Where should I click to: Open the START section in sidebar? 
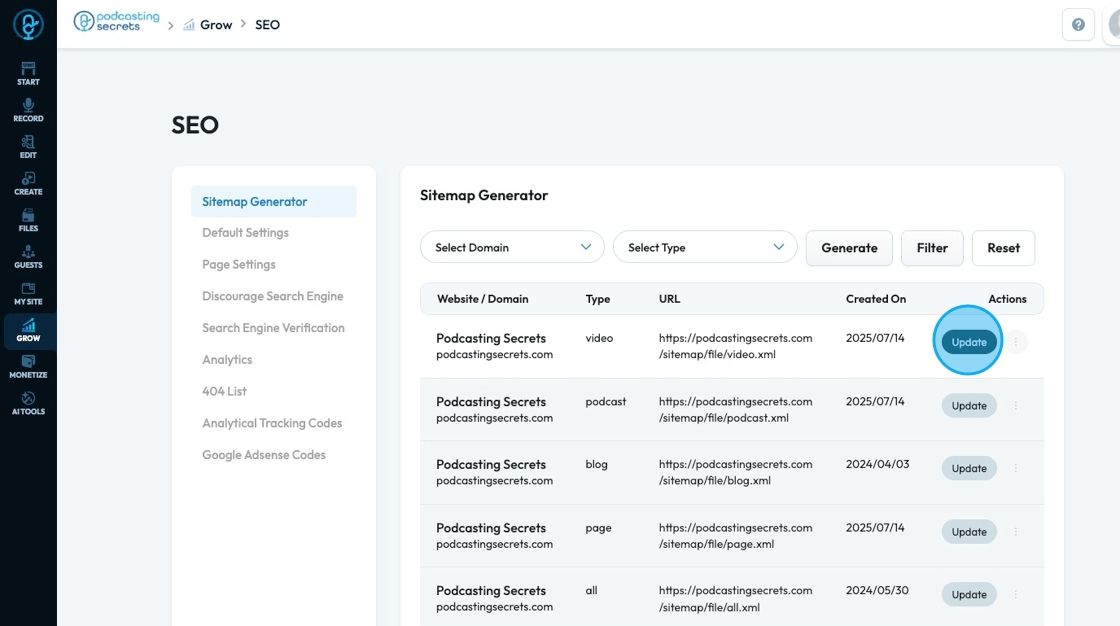[x=28, y=73]
